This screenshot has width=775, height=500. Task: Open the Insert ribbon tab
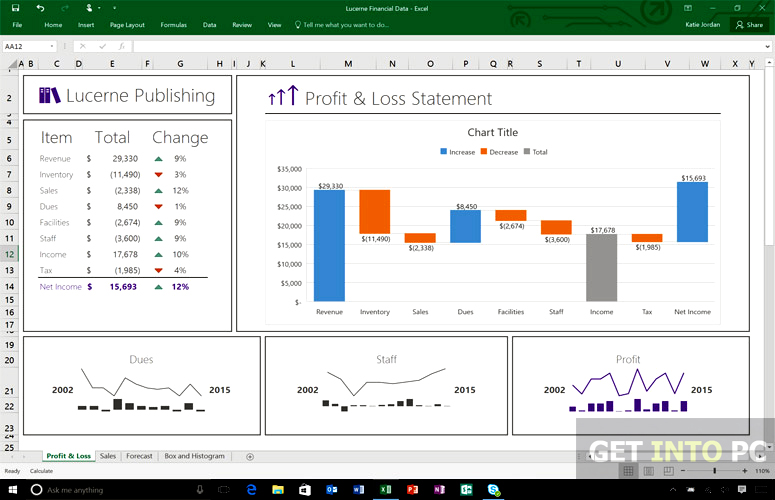86,25
